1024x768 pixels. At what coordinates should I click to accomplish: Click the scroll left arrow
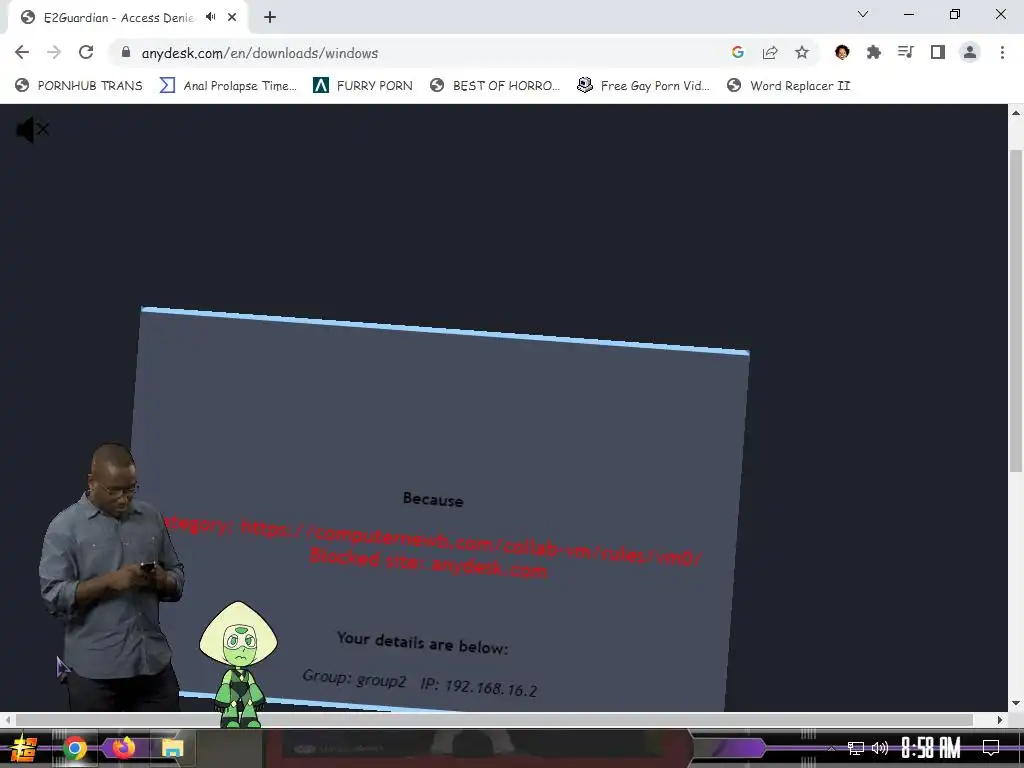click(x=7, y=720)
